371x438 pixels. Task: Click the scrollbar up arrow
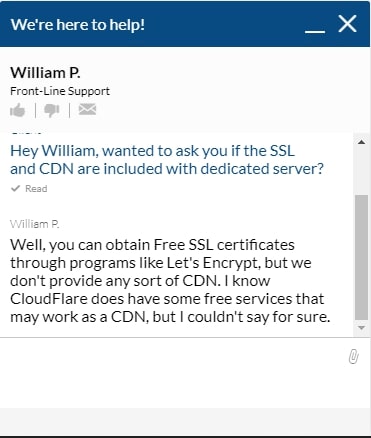tap(361, 142)
